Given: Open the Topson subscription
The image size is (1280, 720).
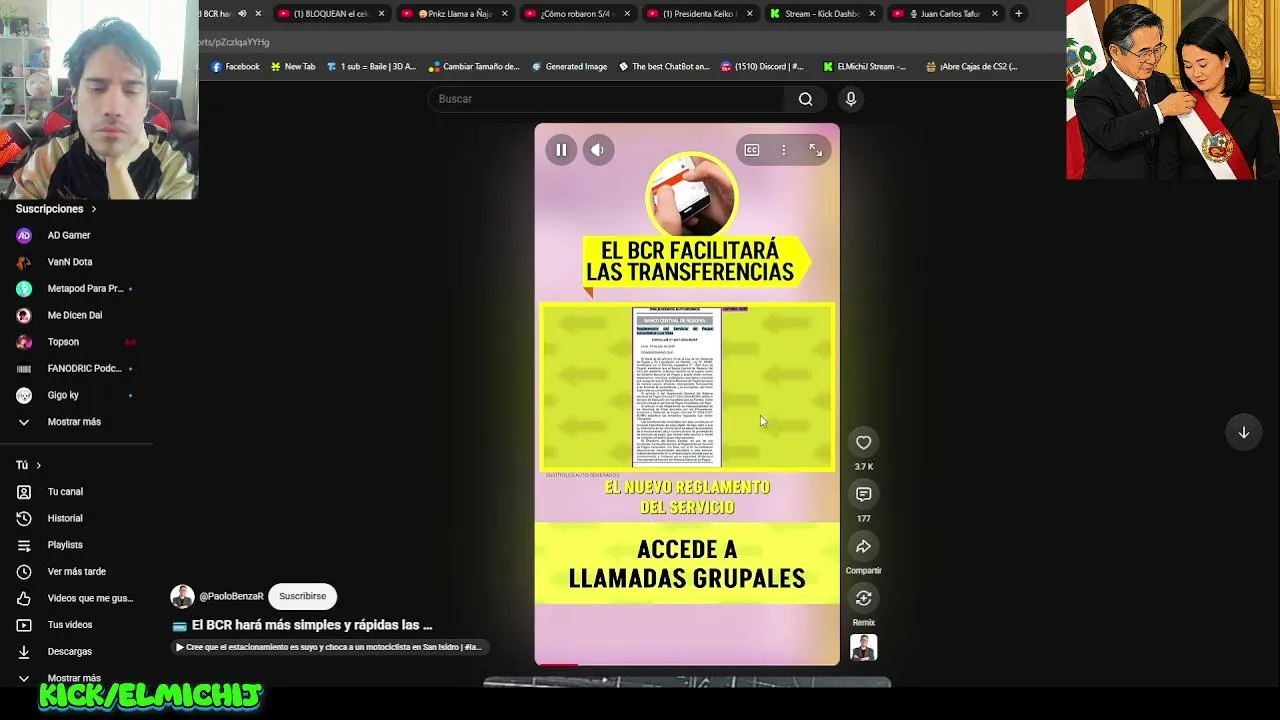Looking at the screenshot, I should click(76, 342).
